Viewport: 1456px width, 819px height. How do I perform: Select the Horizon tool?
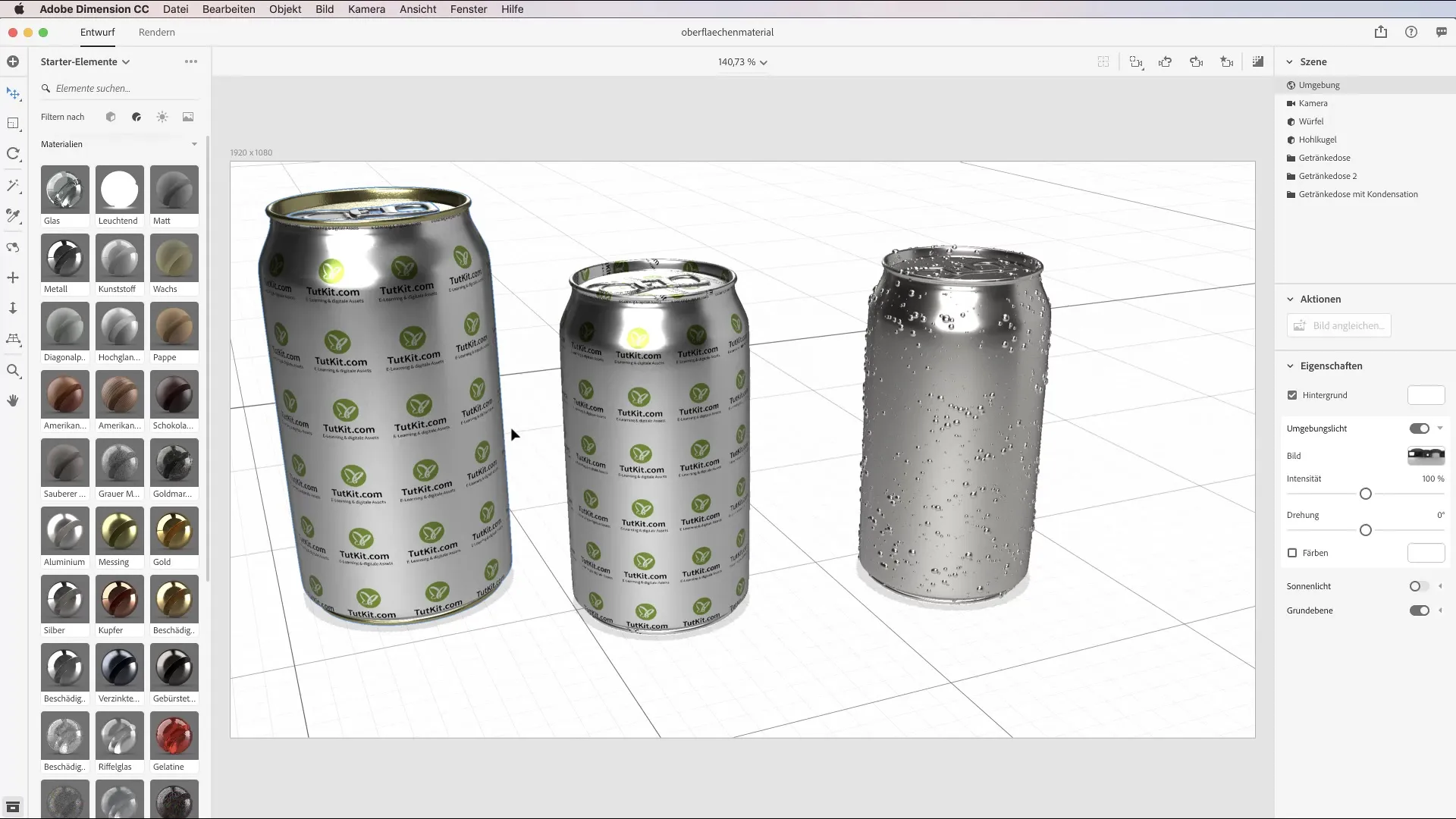(x=13, y=339)
